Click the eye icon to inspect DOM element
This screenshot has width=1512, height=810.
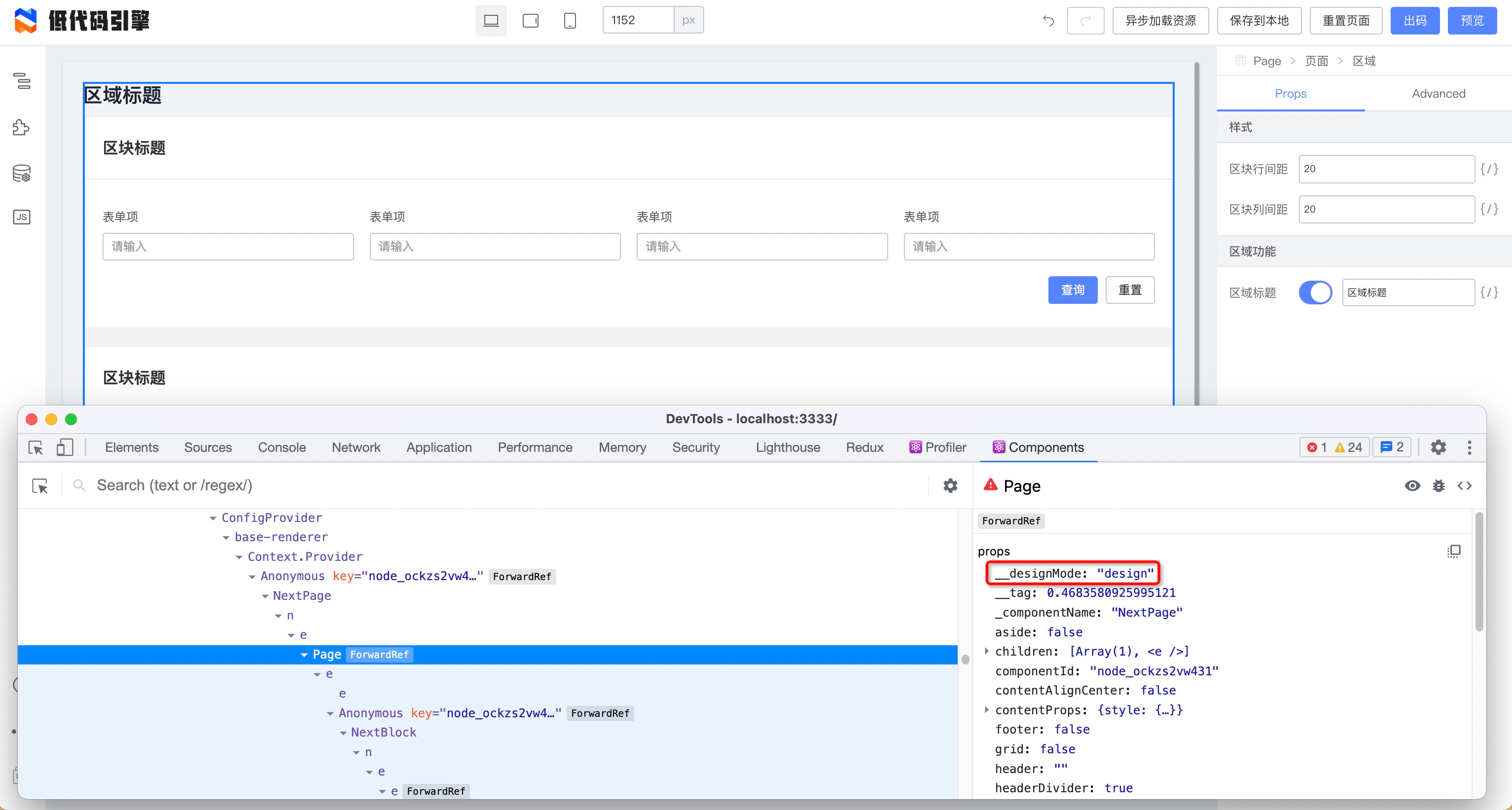1412,486
